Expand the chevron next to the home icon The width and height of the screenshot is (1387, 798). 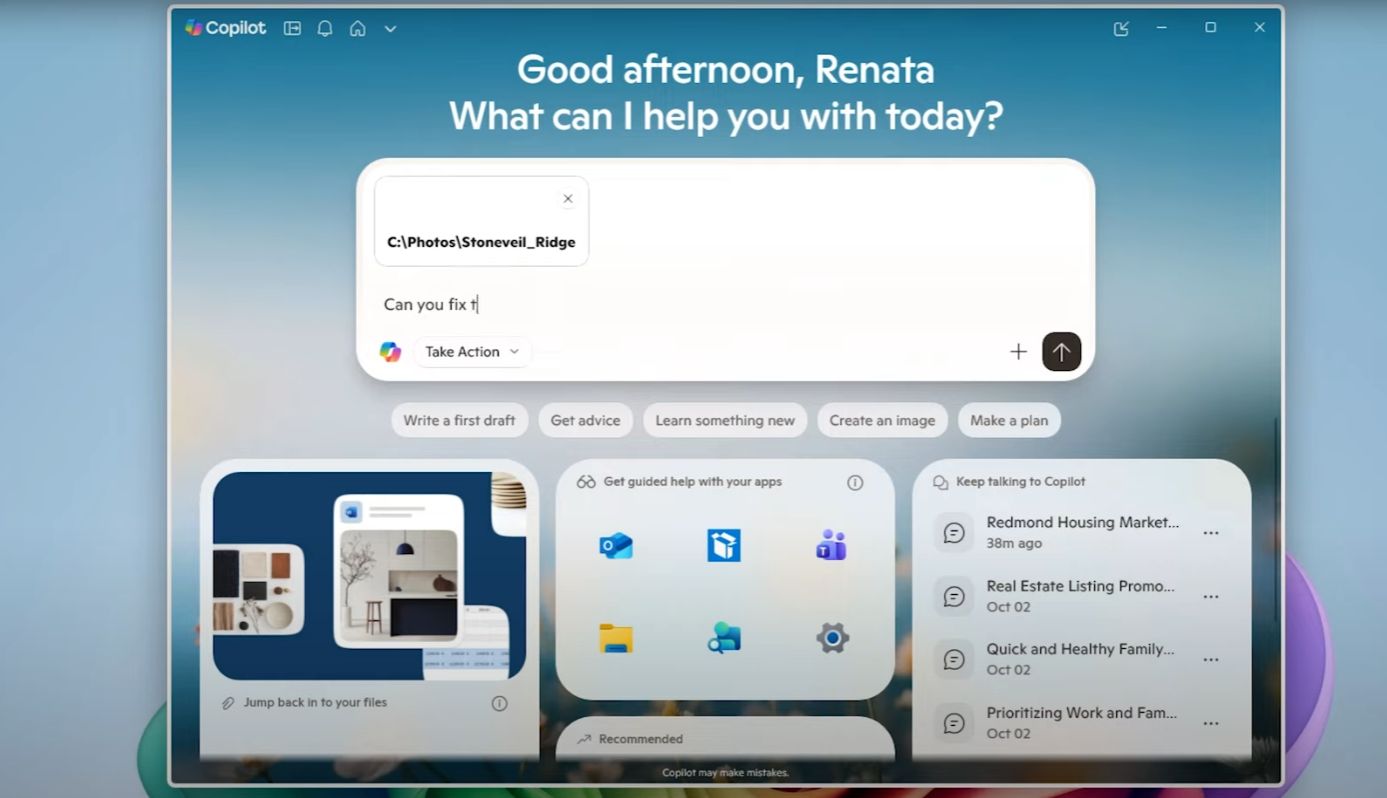(391, 29)
